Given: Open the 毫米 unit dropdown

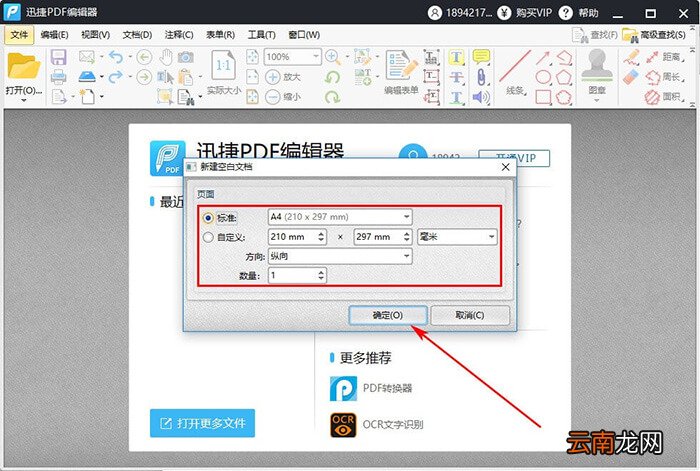Looking at the screenshot, I should (457, 237).
